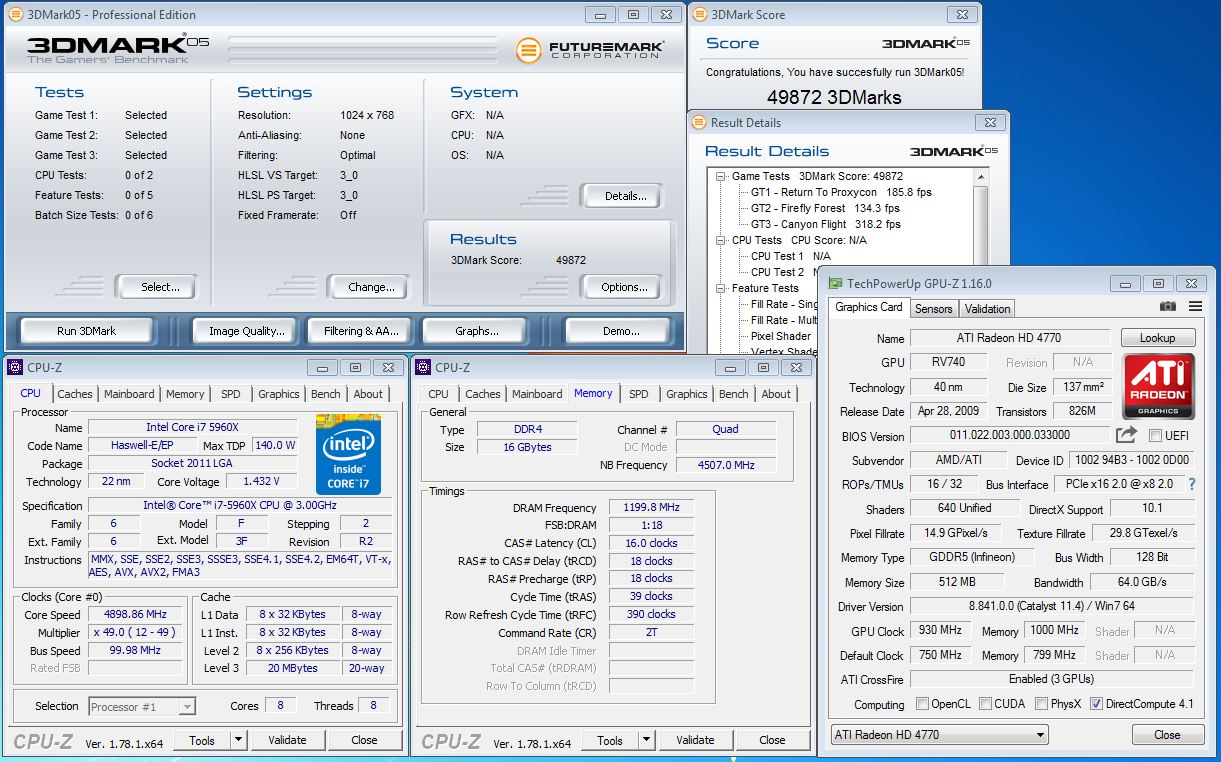The image size is (1221, 762).
Task: Click the title icon of the CPU-Z Memory window
Action: (423, 367)
